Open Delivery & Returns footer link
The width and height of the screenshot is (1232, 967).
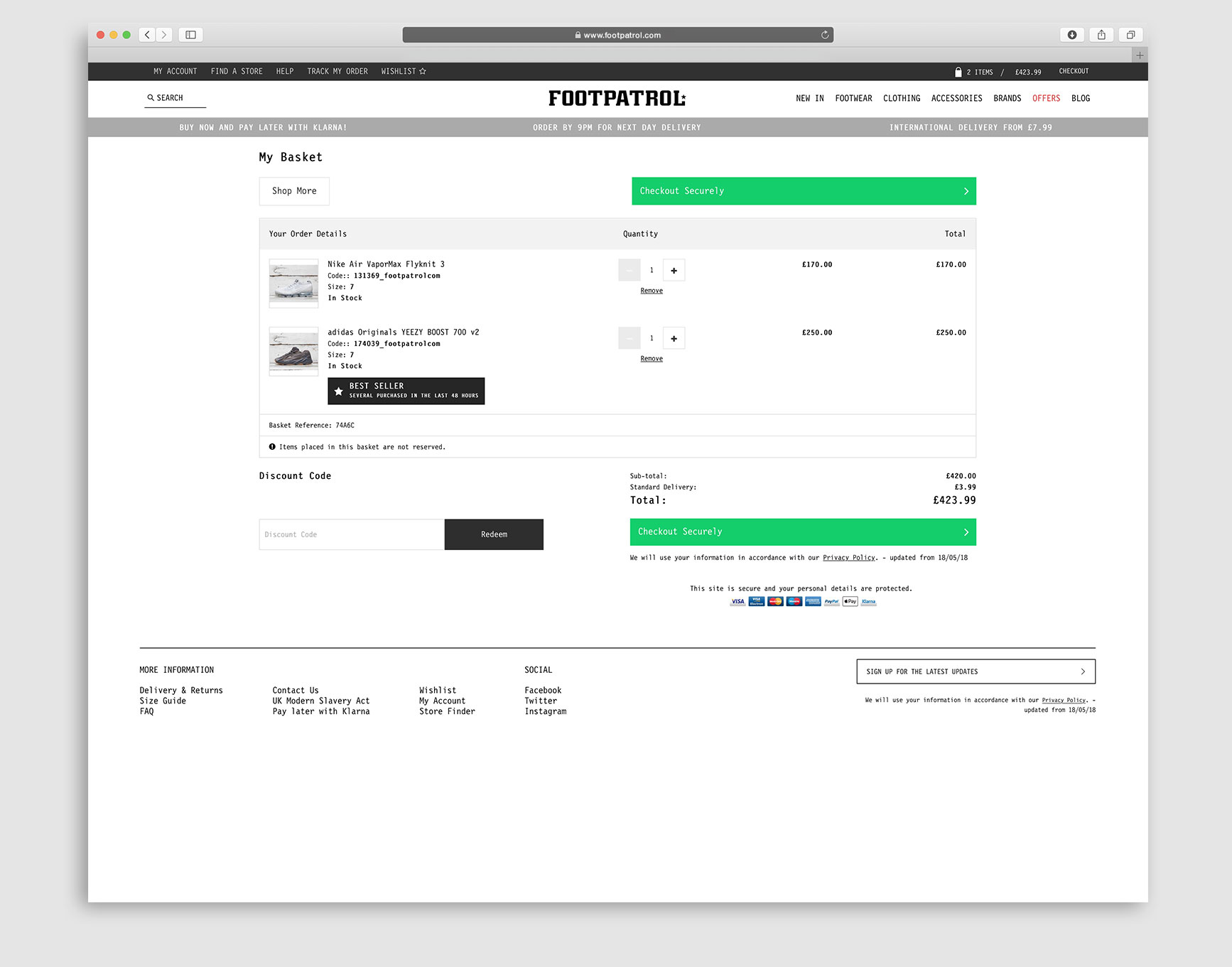click(x=181, y=691)
